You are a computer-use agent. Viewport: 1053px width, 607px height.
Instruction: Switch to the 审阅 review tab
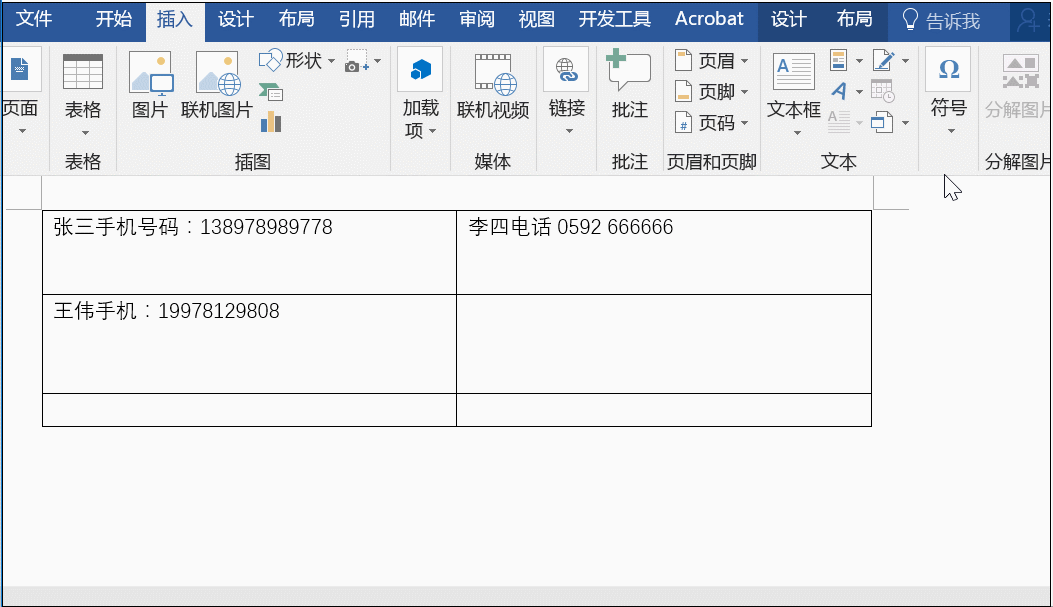pos(477,19)
